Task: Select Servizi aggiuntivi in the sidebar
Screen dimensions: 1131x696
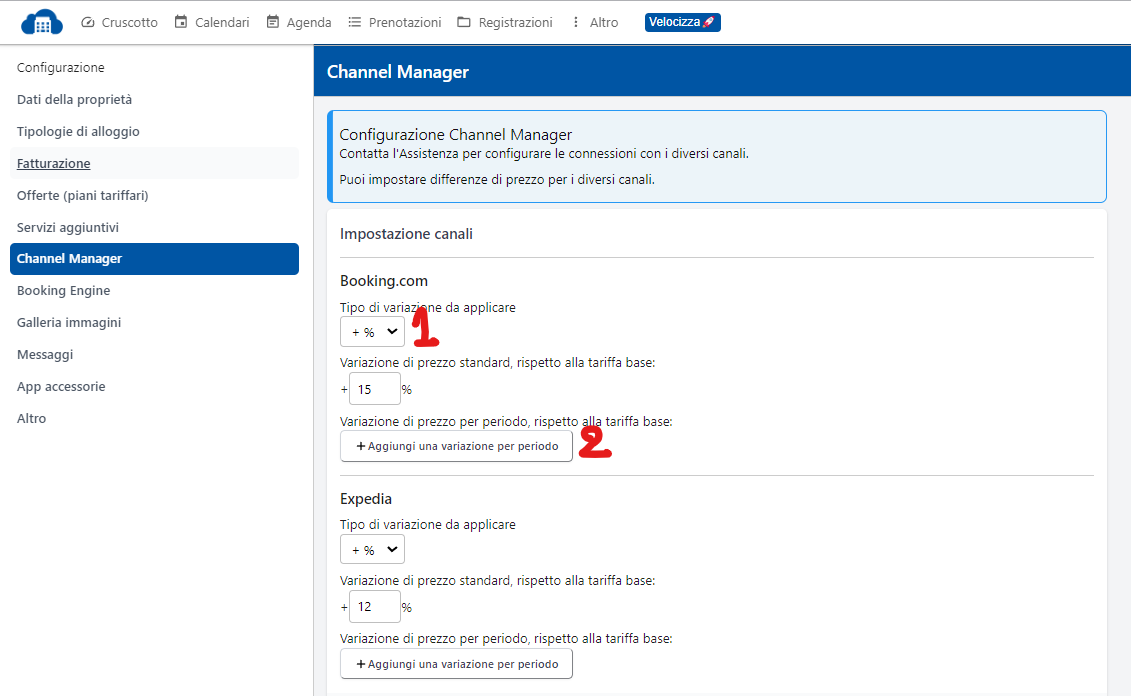Action: click(68, 227)
